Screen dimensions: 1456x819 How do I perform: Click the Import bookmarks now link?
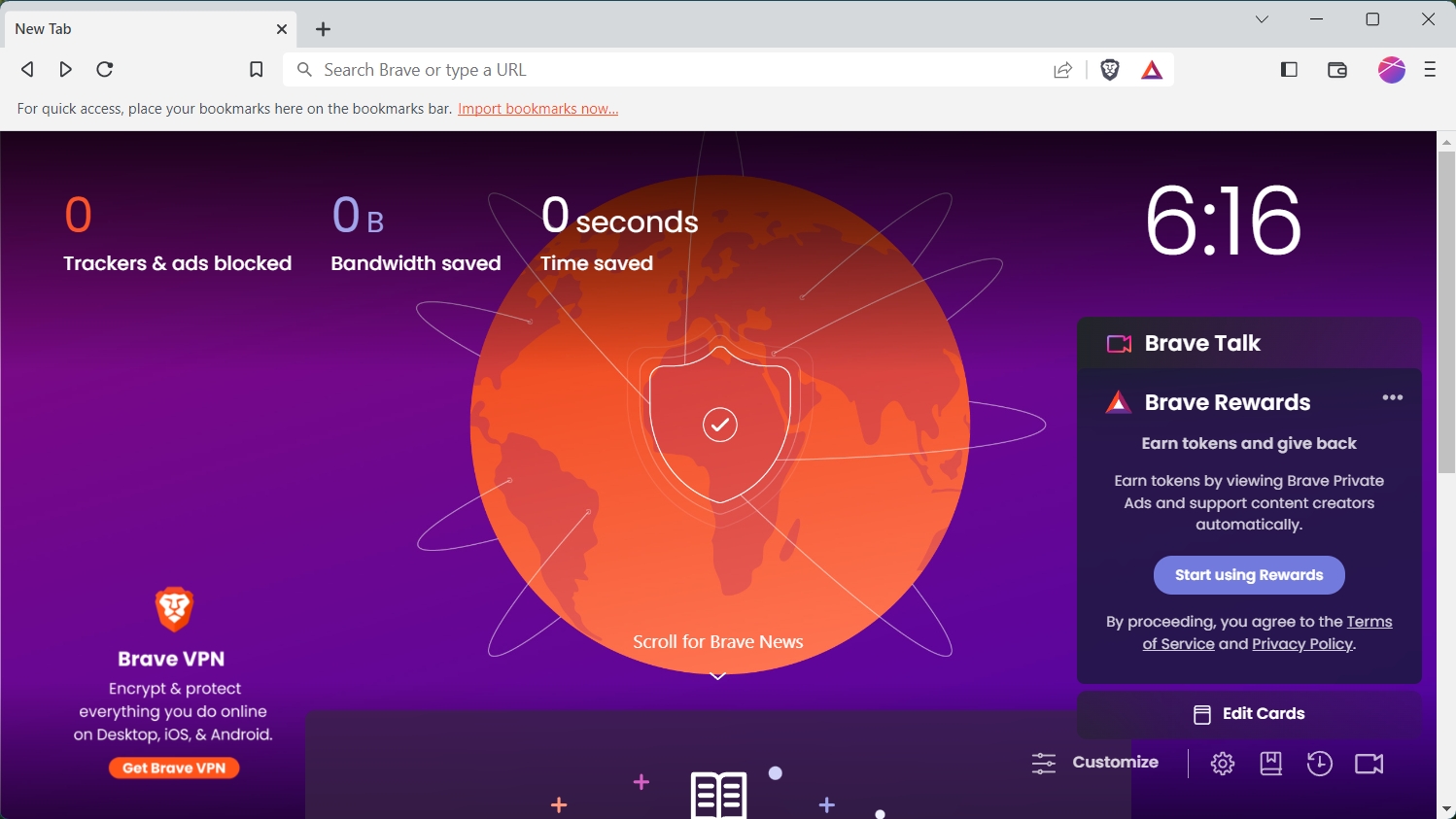(x=537, y=109)
